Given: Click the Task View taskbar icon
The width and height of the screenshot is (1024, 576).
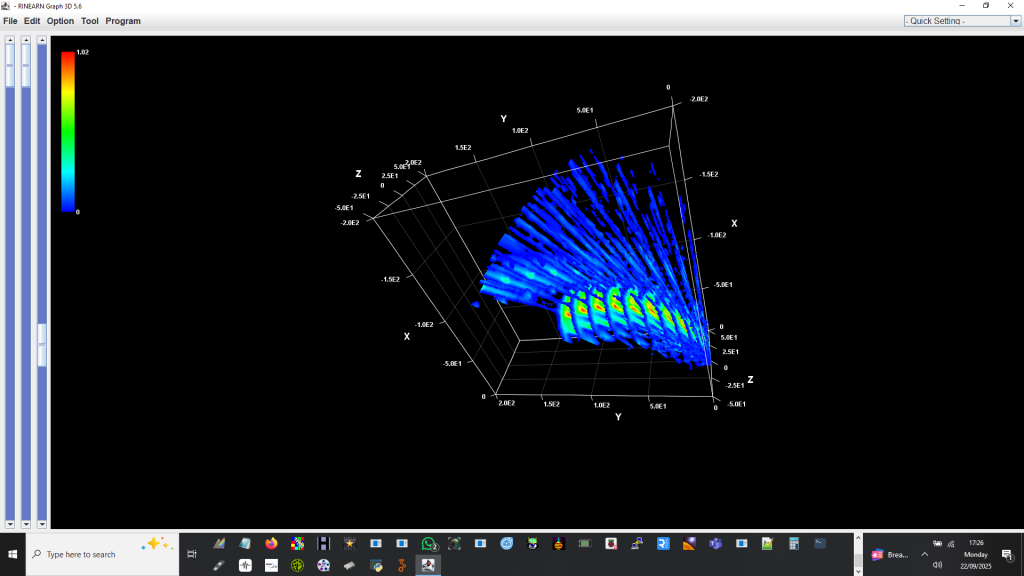Looking at the screenshot, I should click(x=192, y=554).
